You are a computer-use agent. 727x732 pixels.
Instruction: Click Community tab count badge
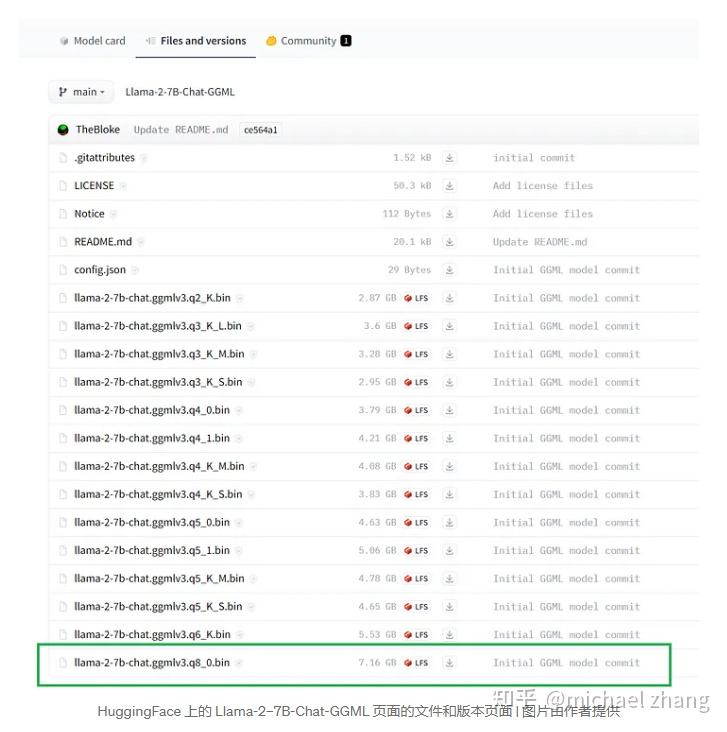click(x=346, y=41)
